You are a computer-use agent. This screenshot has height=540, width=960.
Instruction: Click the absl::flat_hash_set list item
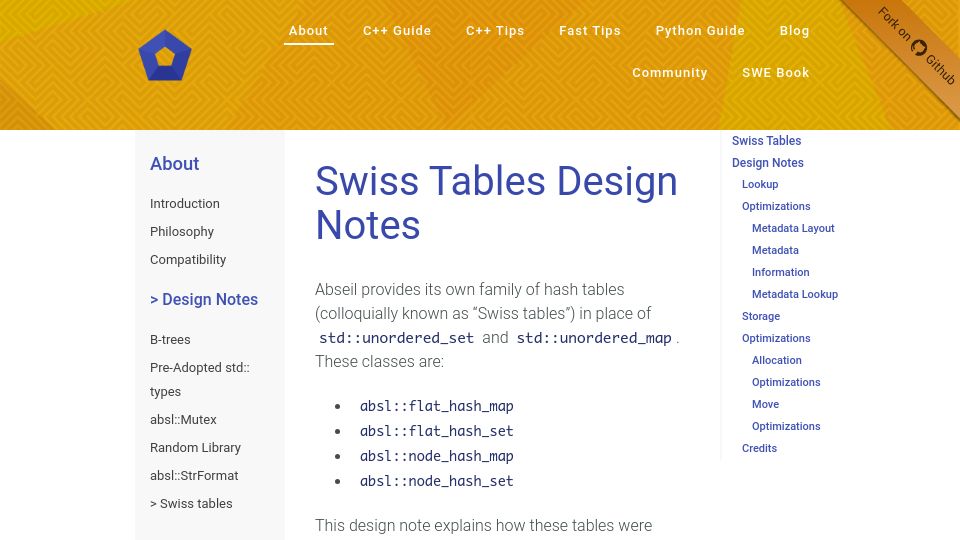pyautogui.click(x=437, y=431)
